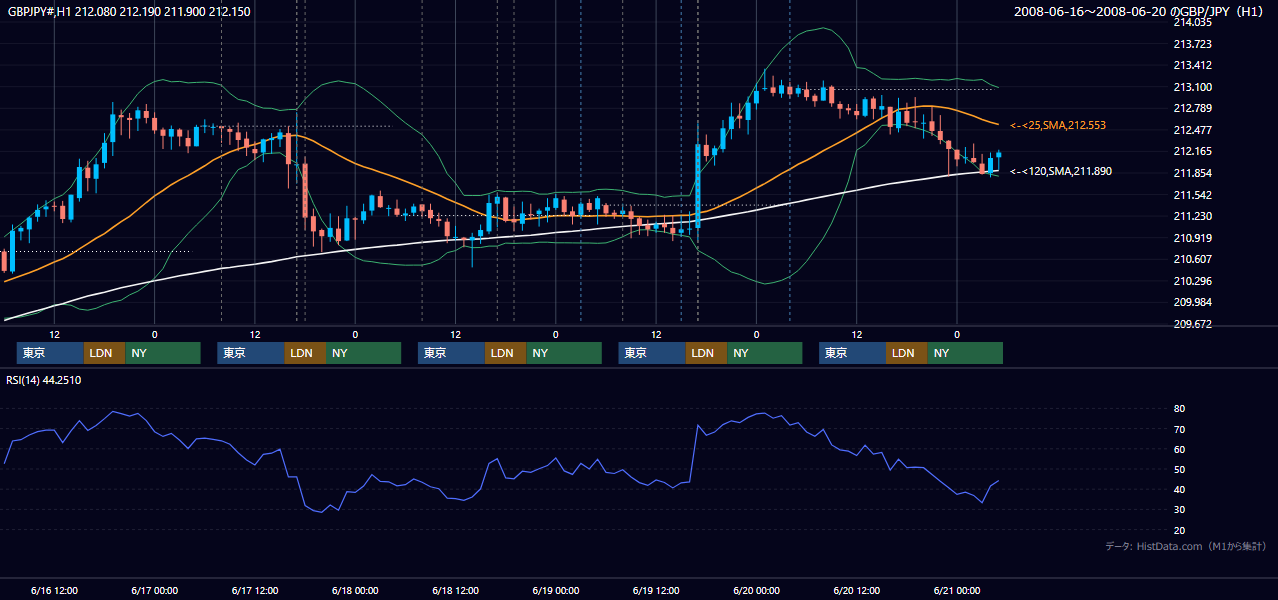
Task: Select the last 東京 session box
Action: 852,353
